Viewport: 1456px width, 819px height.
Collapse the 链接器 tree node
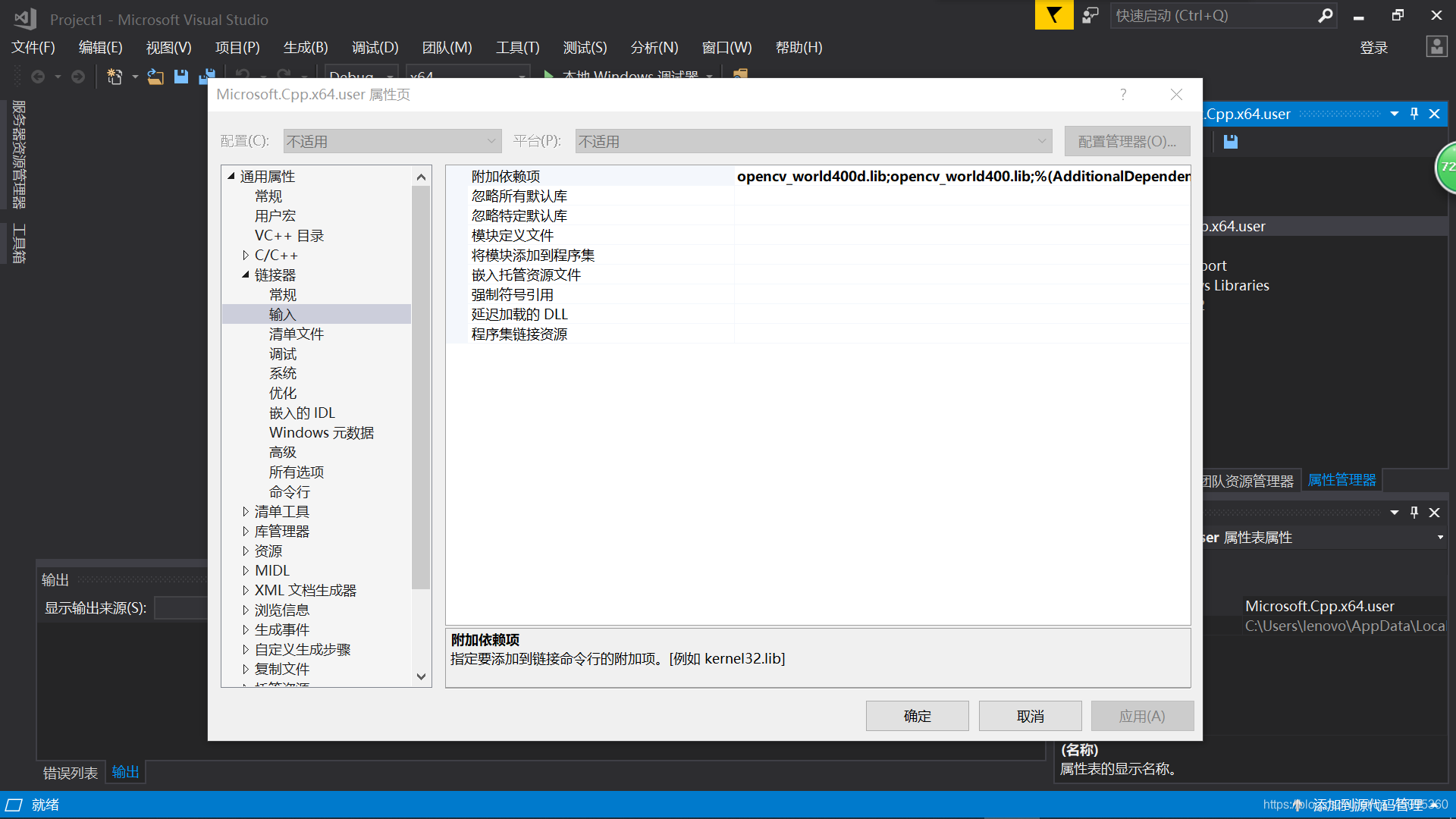click(246, 275)
